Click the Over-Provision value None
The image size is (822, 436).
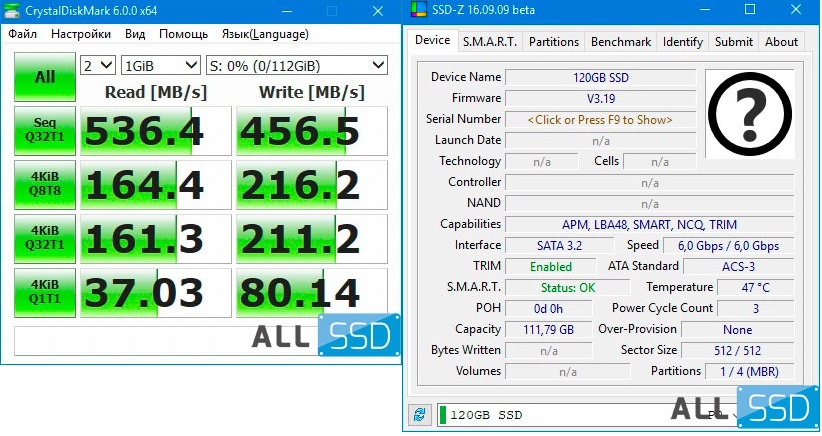(737, 330)
